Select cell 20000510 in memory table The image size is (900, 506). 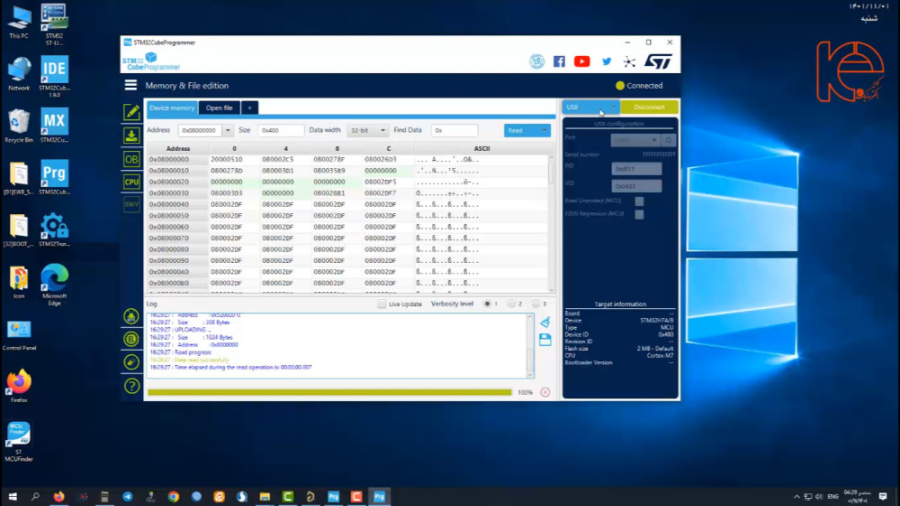227,159
